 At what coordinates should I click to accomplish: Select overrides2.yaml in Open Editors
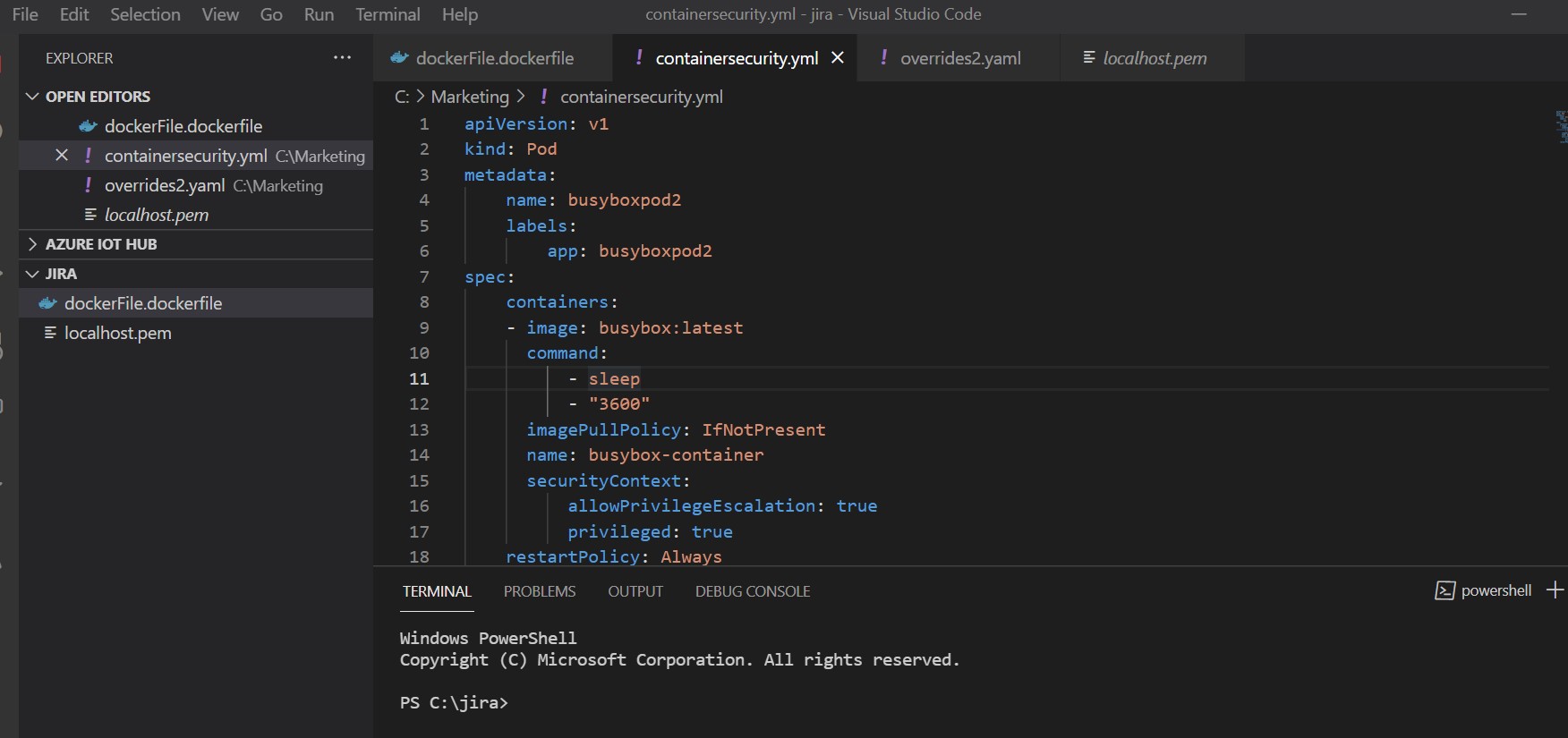[164, 185]
